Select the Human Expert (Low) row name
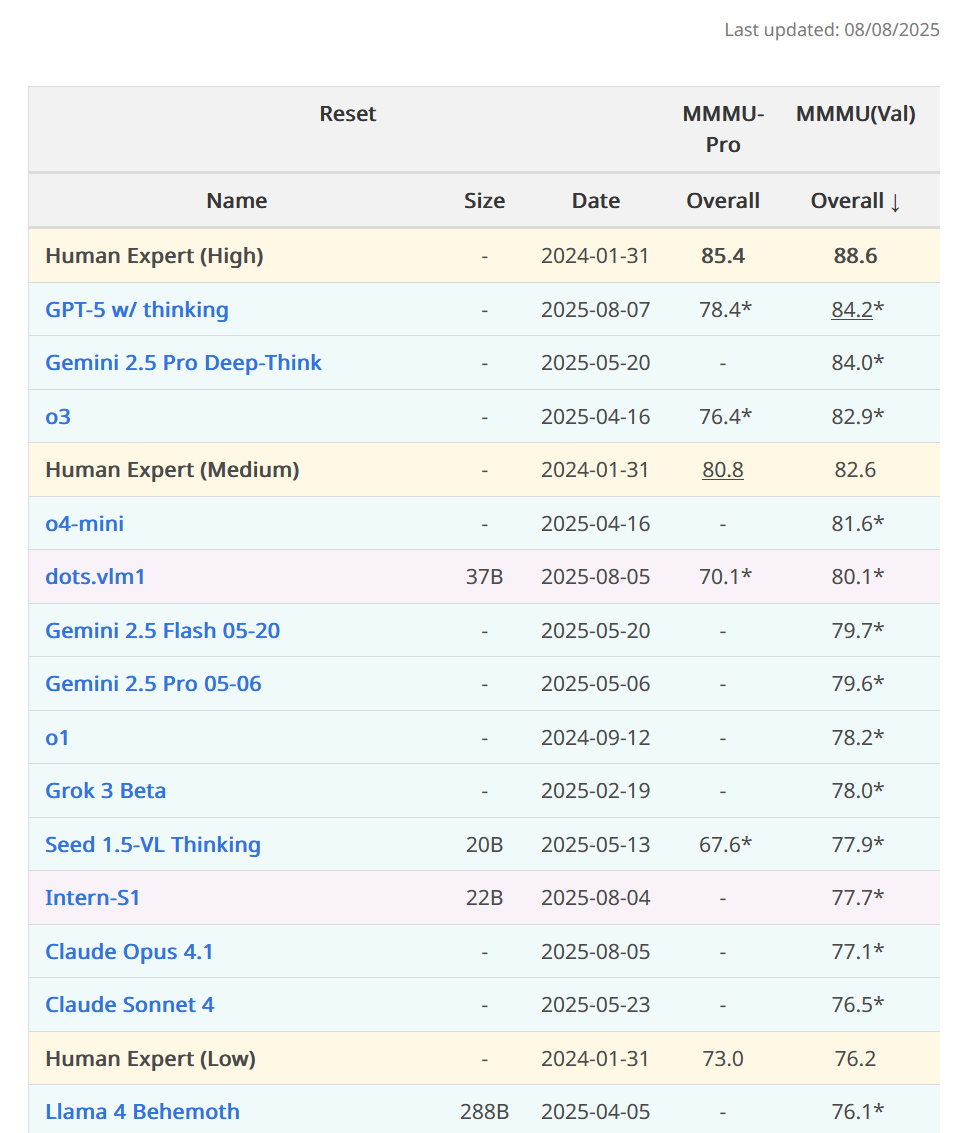This screenshot has width=956, height=1133. tap(151, 1059)
